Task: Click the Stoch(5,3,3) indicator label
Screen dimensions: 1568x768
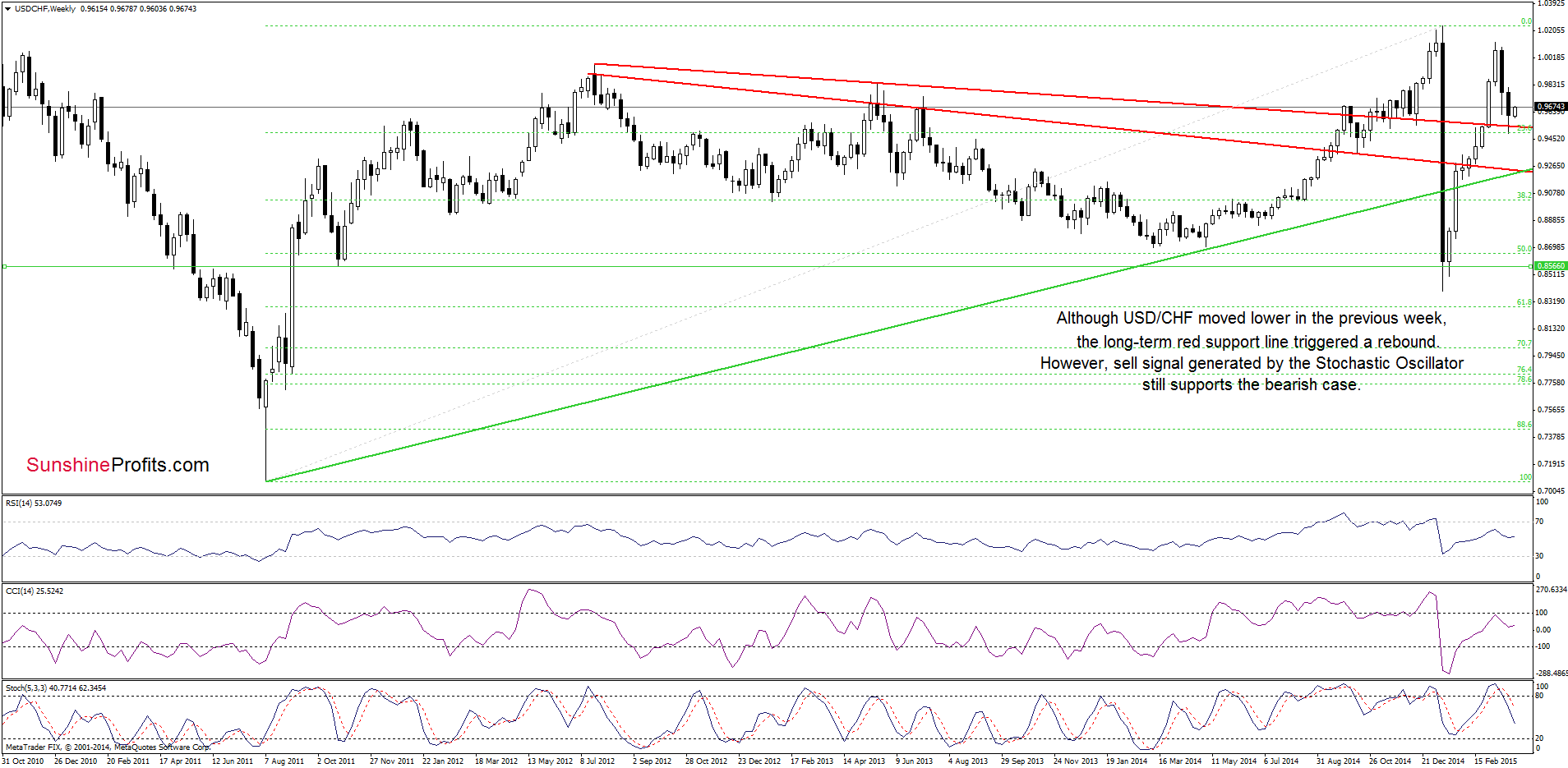Action: (56, 688)
